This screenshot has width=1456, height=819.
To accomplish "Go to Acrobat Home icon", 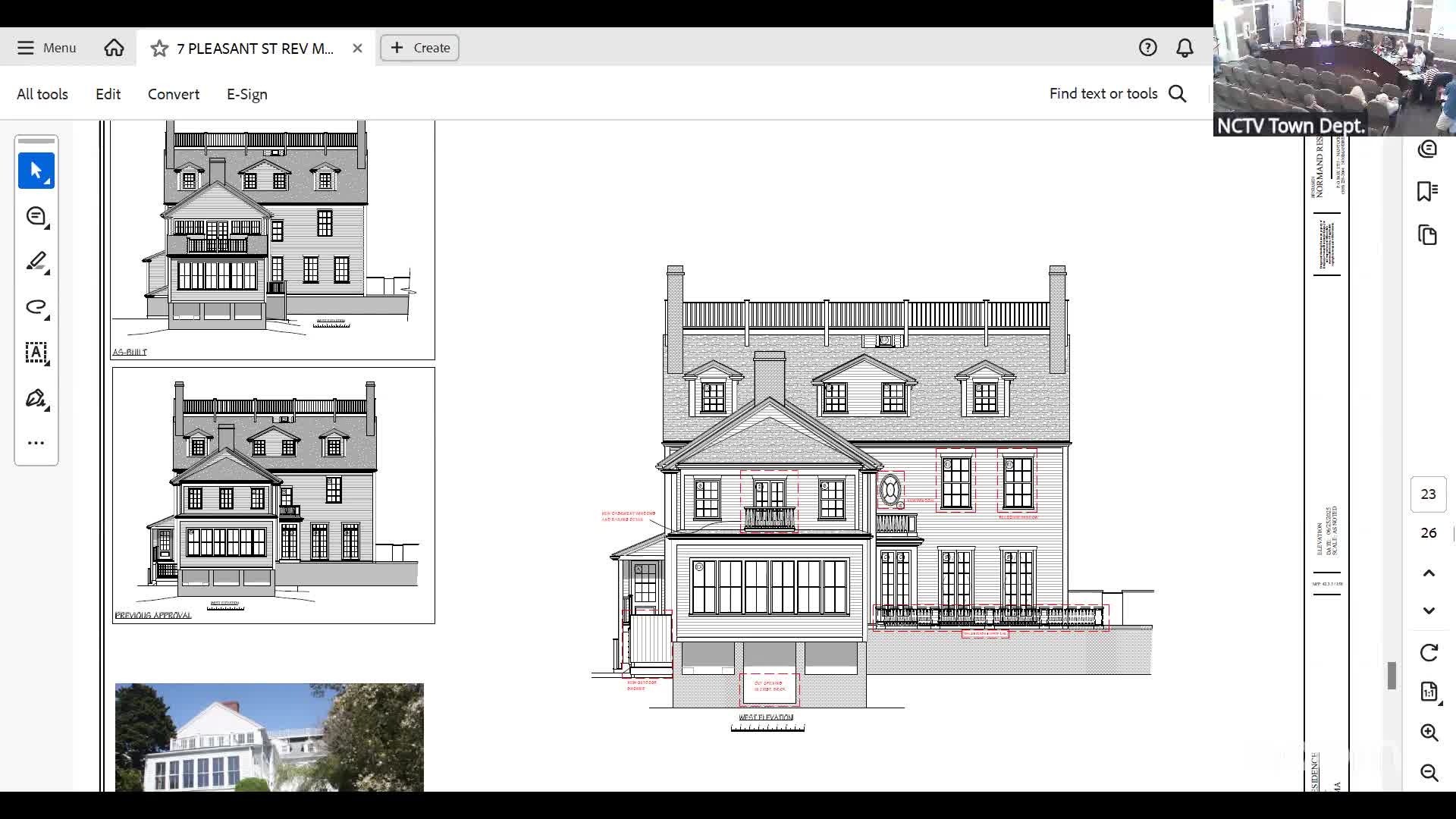I will pos(114,48).
